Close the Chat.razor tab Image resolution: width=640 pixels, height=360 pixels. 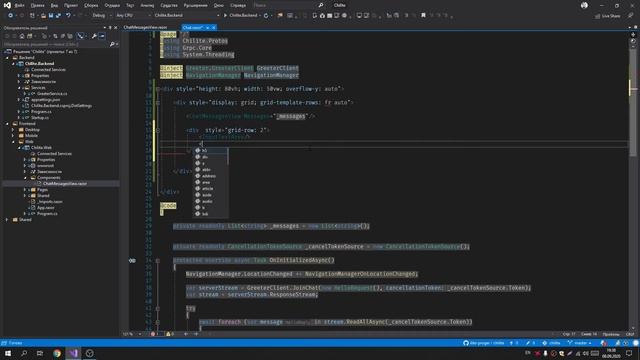pyautogui.click(x=213, y=28)
